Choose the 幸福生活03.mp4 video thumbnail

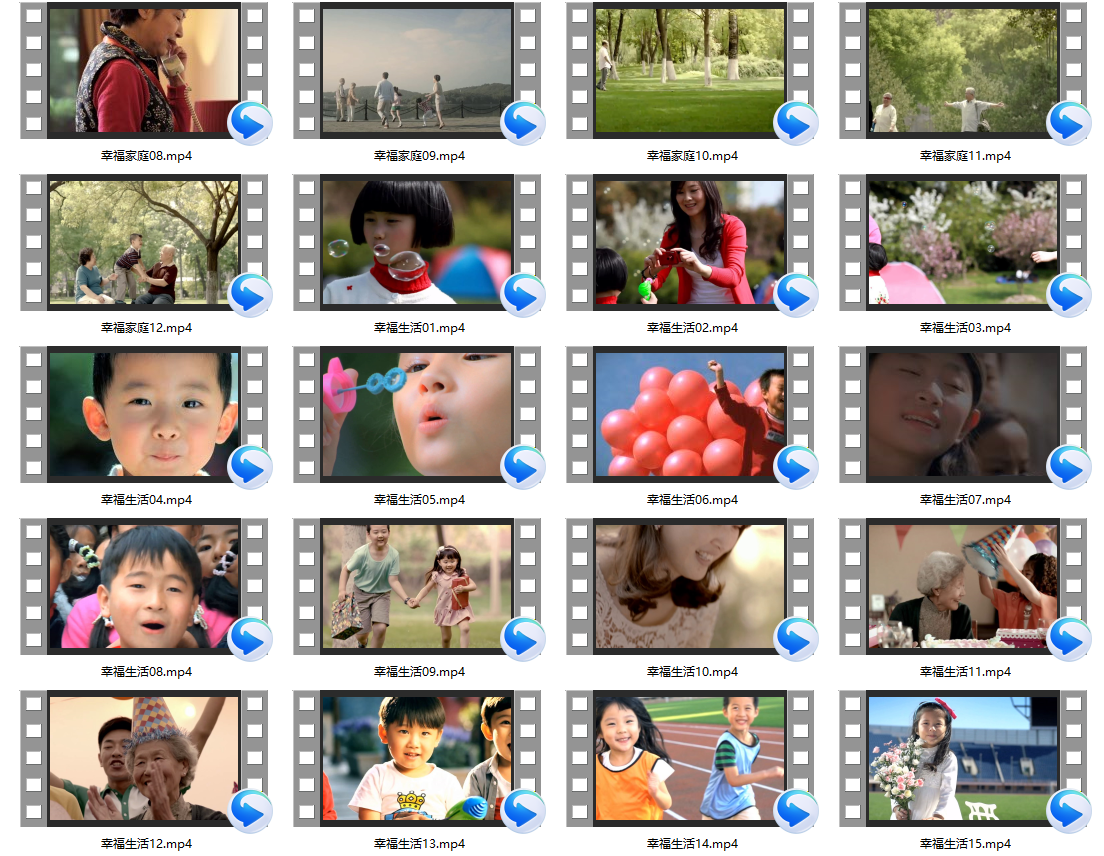click(963, 242)
